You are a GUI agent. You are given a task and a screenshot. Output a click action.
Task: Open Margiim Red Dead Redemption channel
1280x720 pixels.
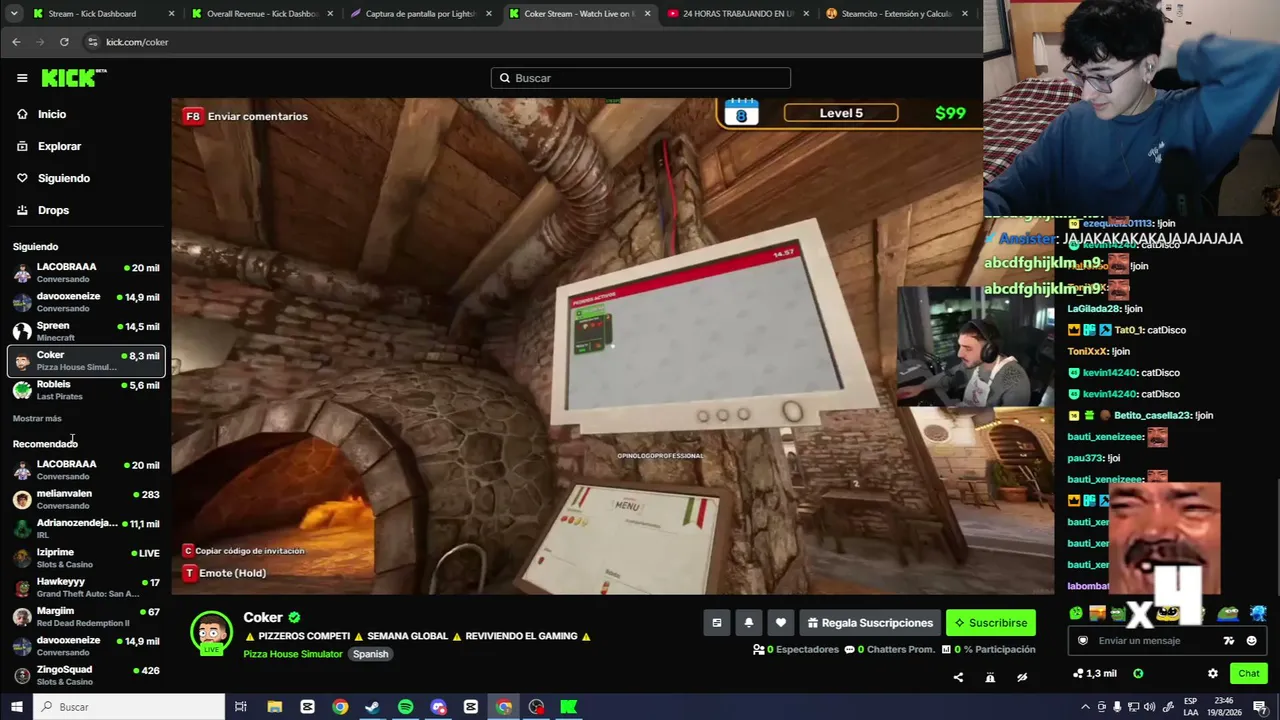coord(86,616)
